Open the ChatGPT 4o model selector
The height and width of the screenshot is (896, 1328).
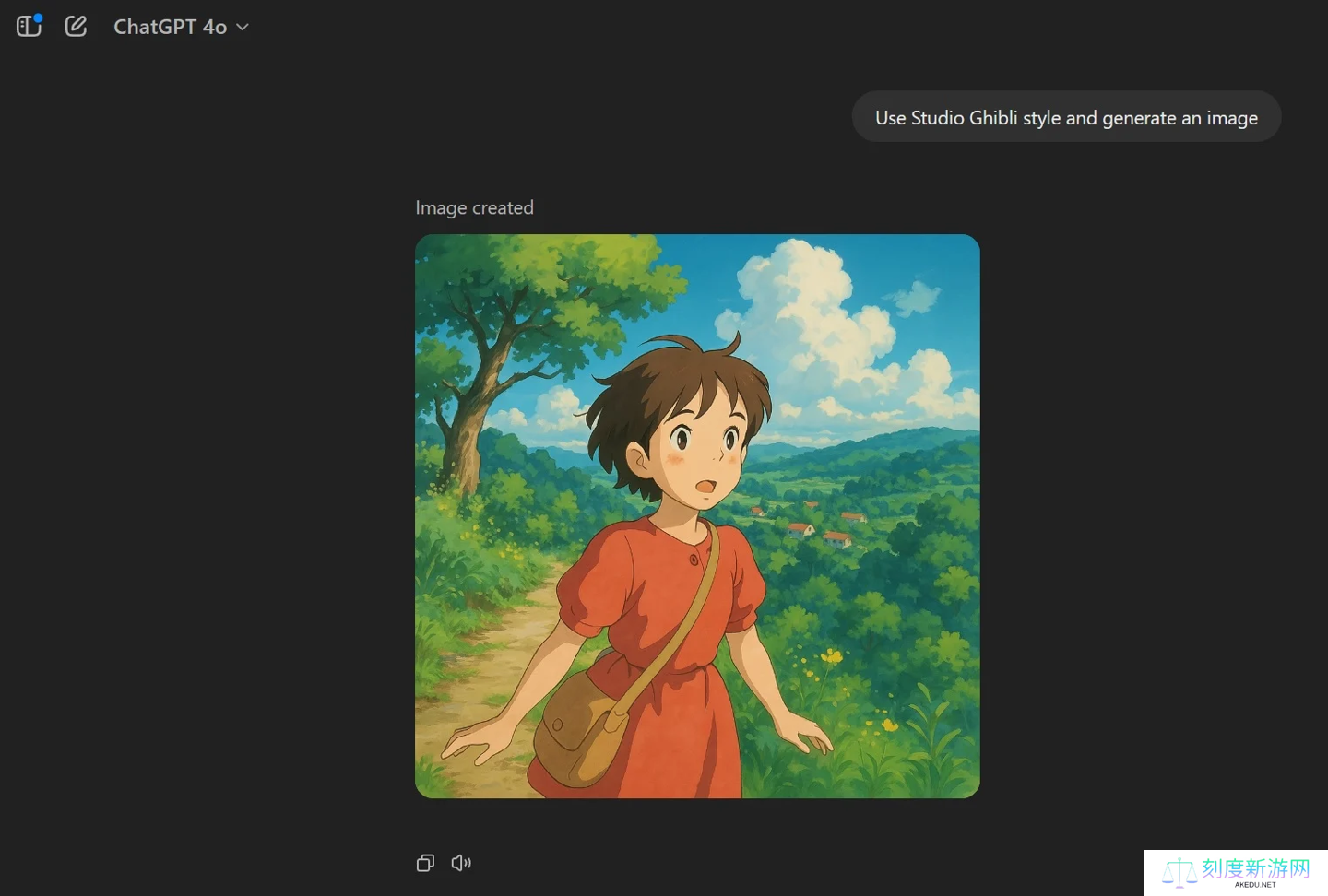(171, 27)
